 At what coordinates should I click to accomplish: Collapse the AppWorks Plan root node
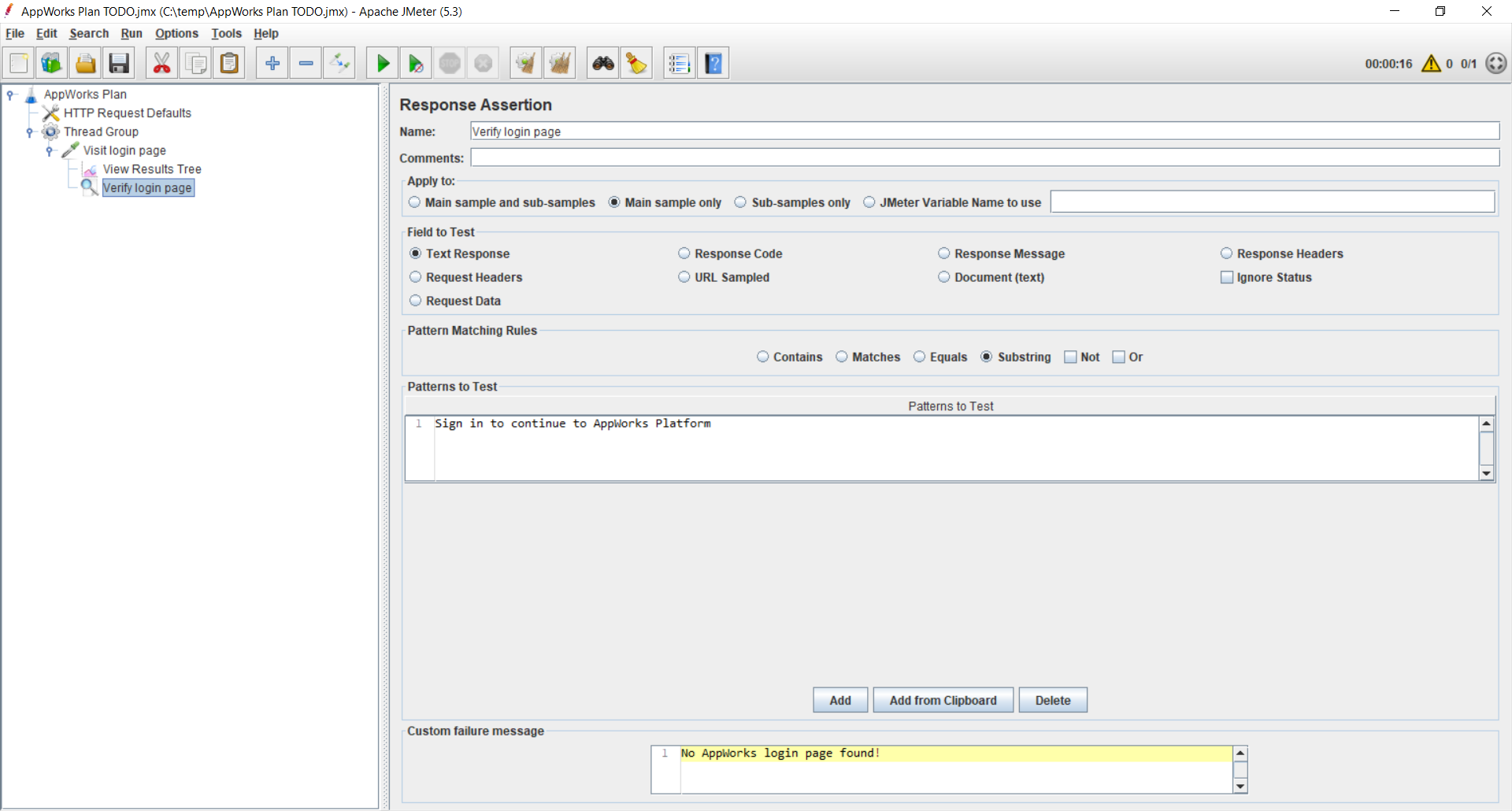[10, 94]
